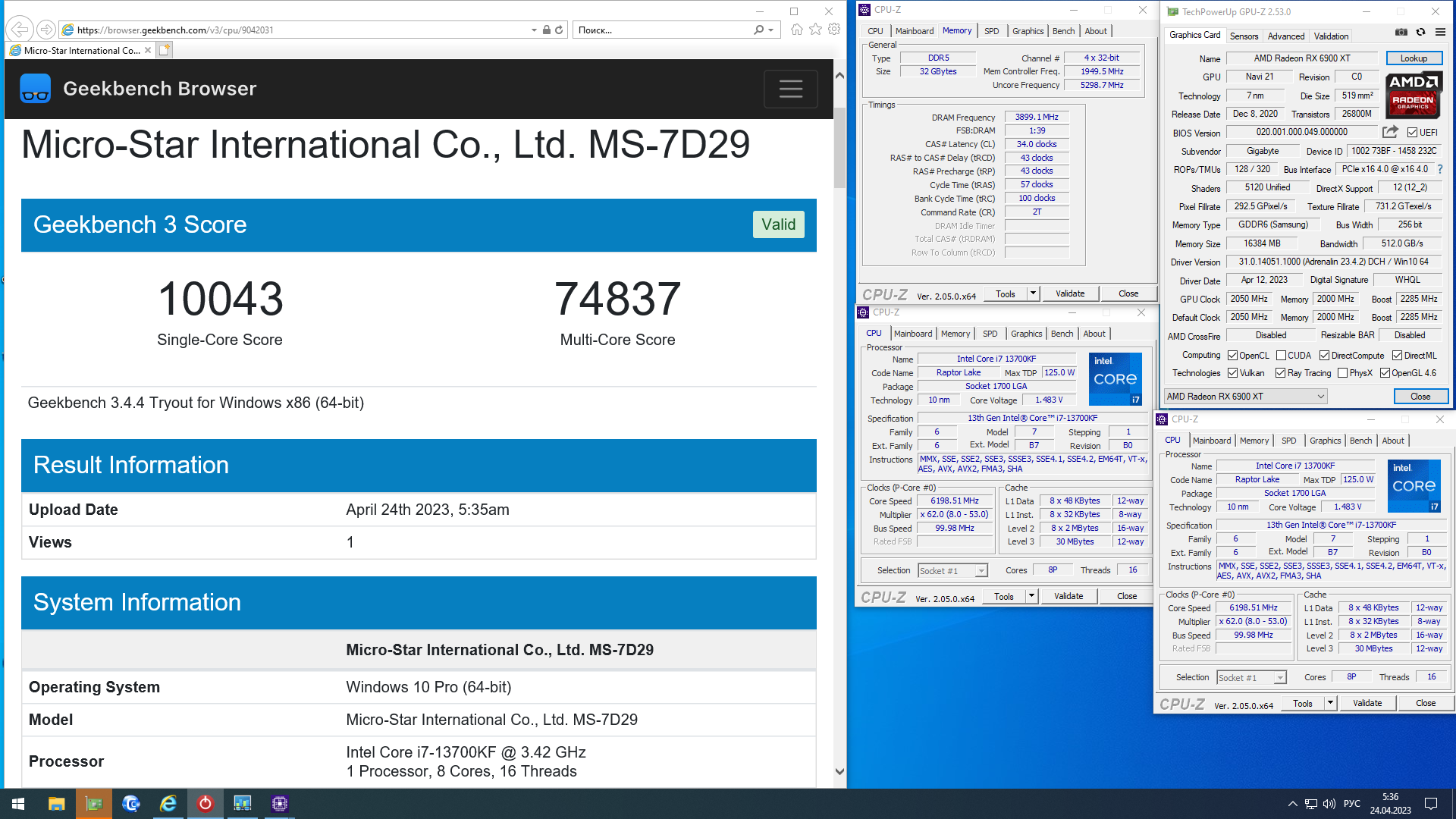Open Geekbench chart app in taskbar

[243, 804]
